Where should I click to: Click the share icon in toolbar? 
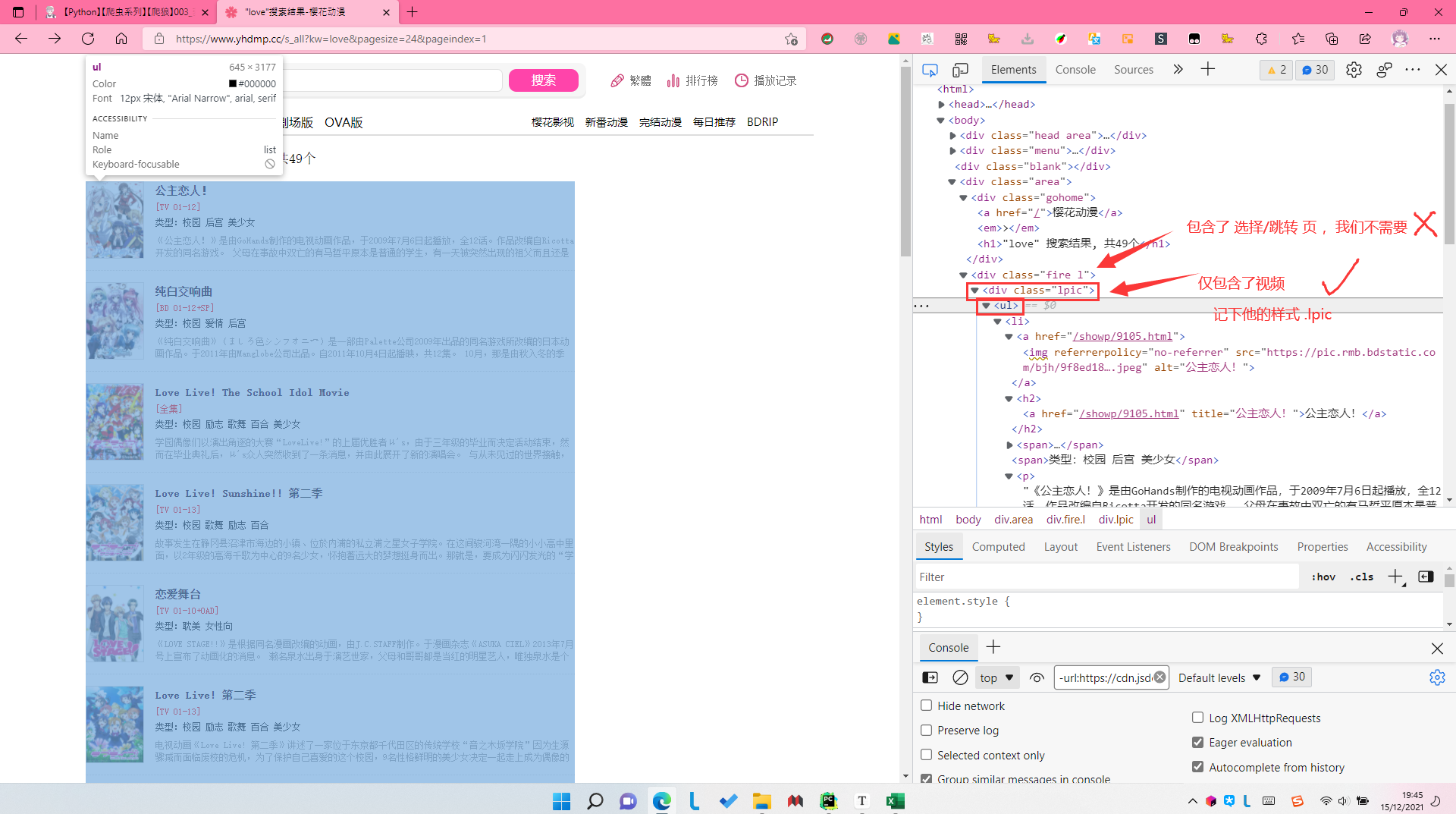coord(1365,39)
